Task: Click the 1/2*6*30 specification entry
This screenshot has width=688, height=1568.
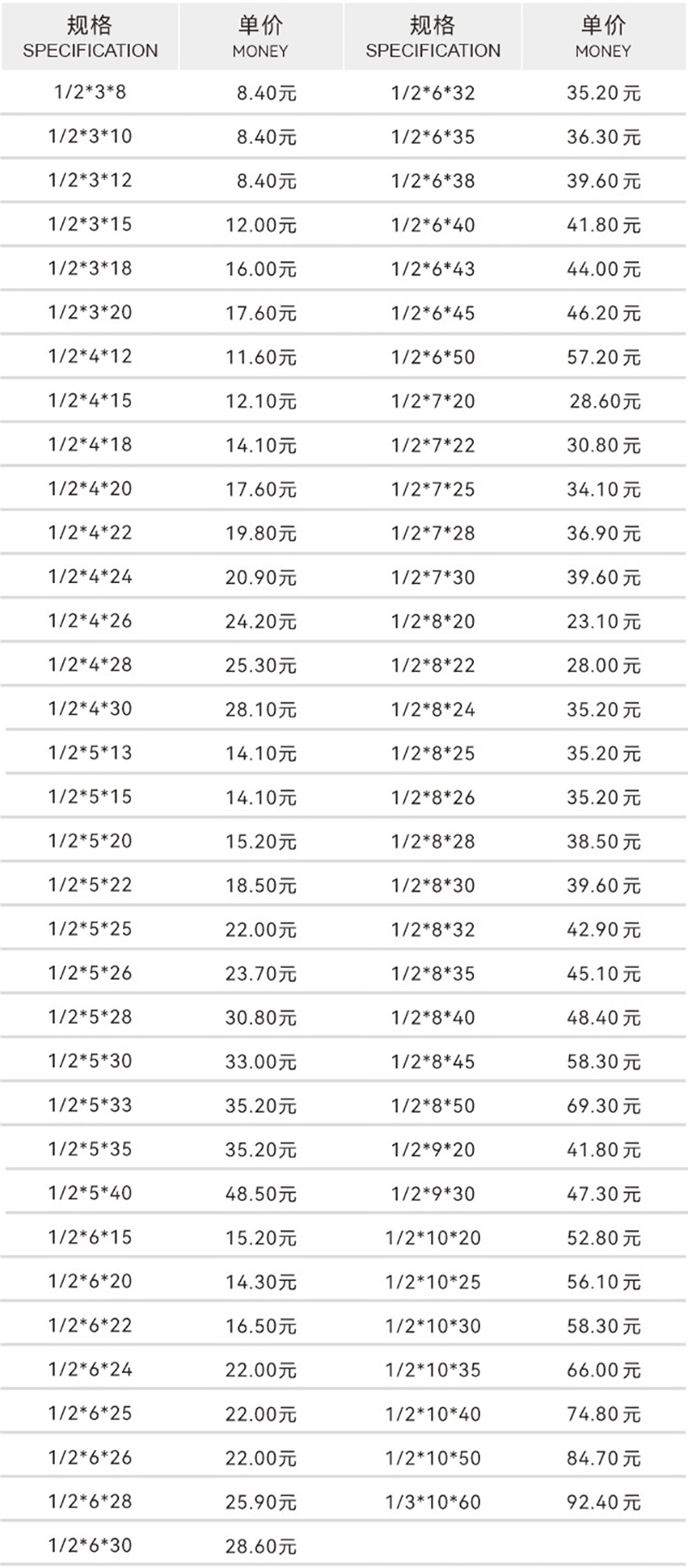Action: pyautogui.click(x=89, y=1546)
